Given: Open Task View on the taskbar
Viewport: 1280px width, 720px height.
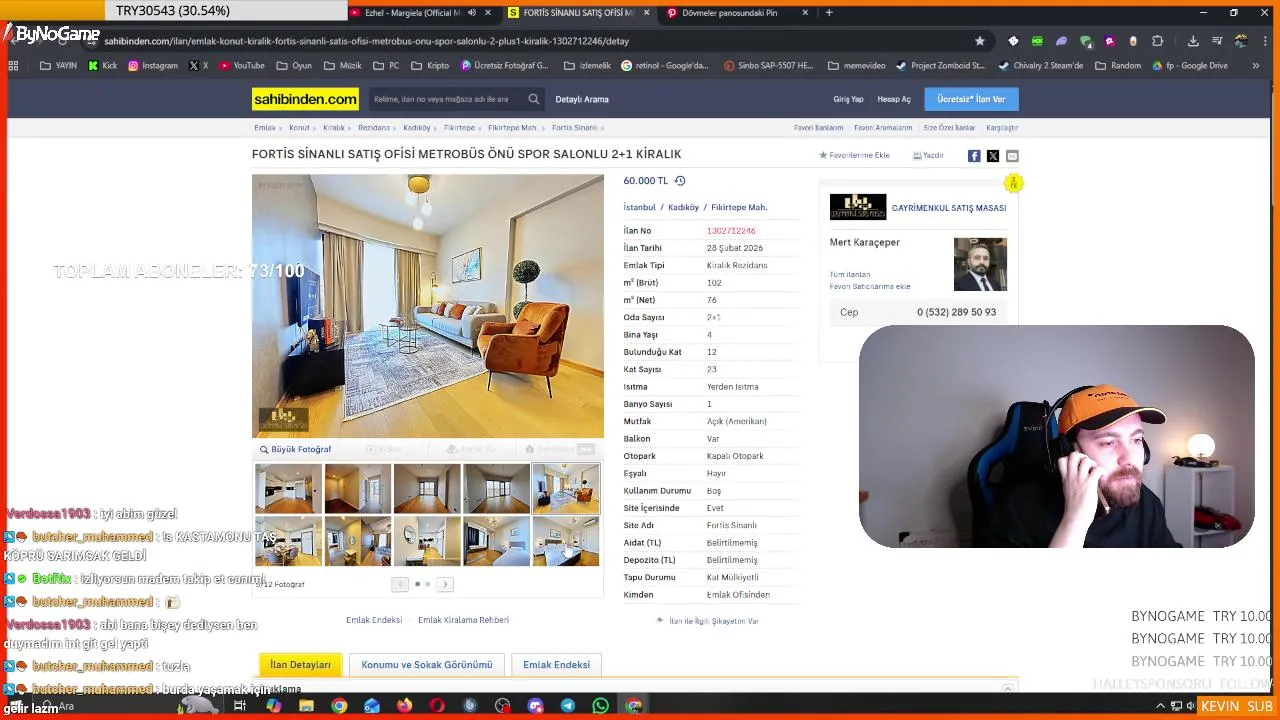Looking at the screenshot, I should click(240, 706).
